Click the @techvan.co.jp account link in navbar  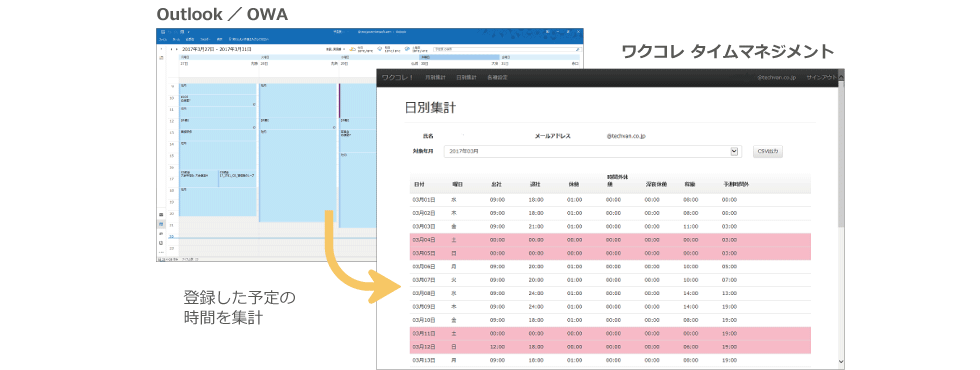point(776,78)
